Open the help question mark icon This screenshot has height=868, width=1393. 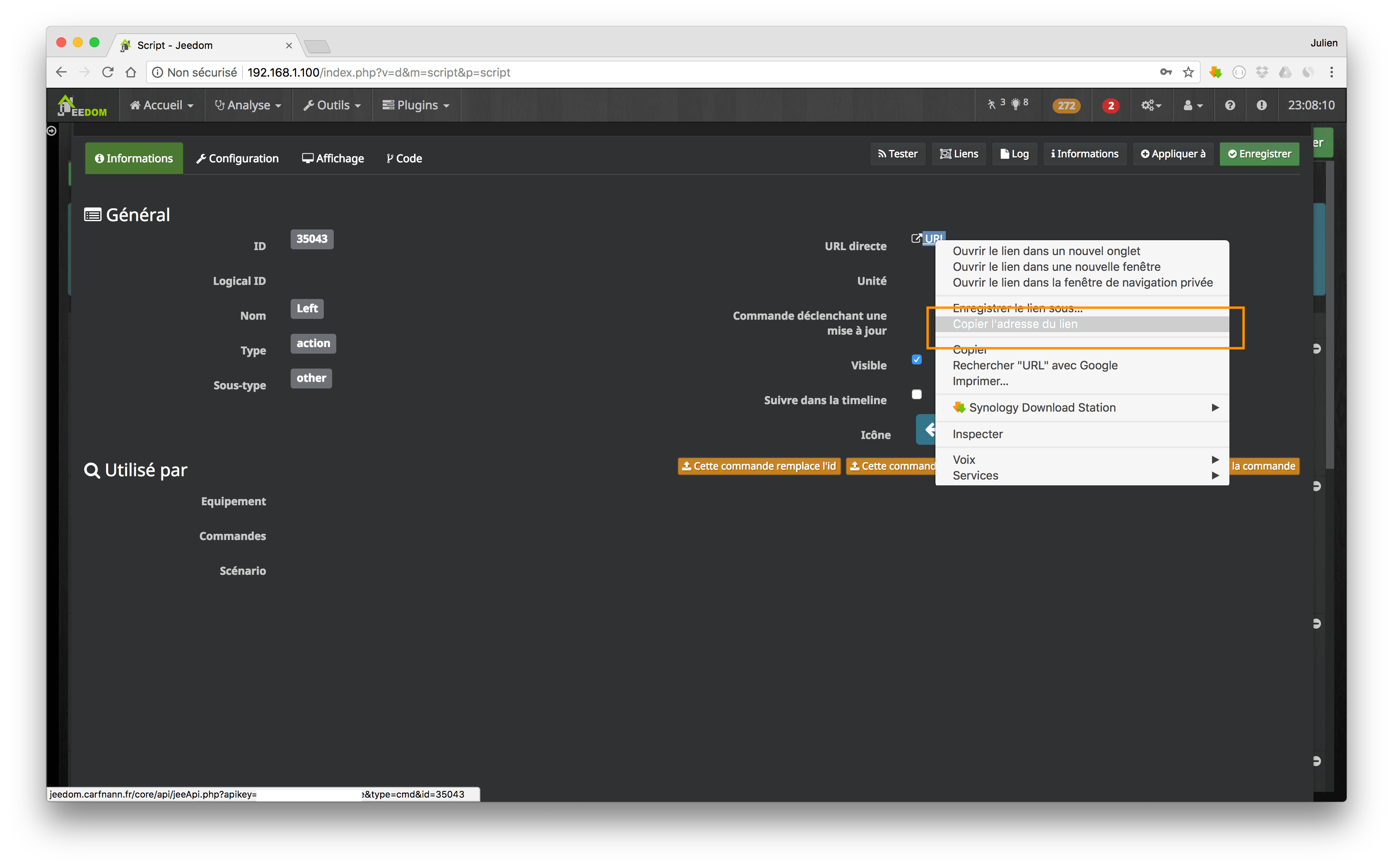(x=1229, y=105)
